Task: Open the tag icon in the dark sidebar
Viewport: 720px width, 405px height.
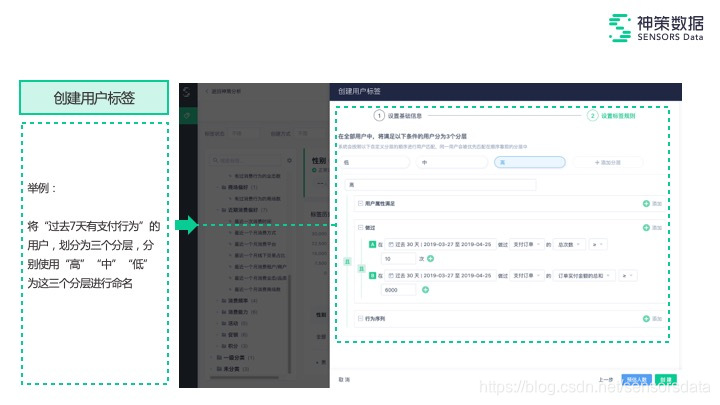Action: point(187,116)
